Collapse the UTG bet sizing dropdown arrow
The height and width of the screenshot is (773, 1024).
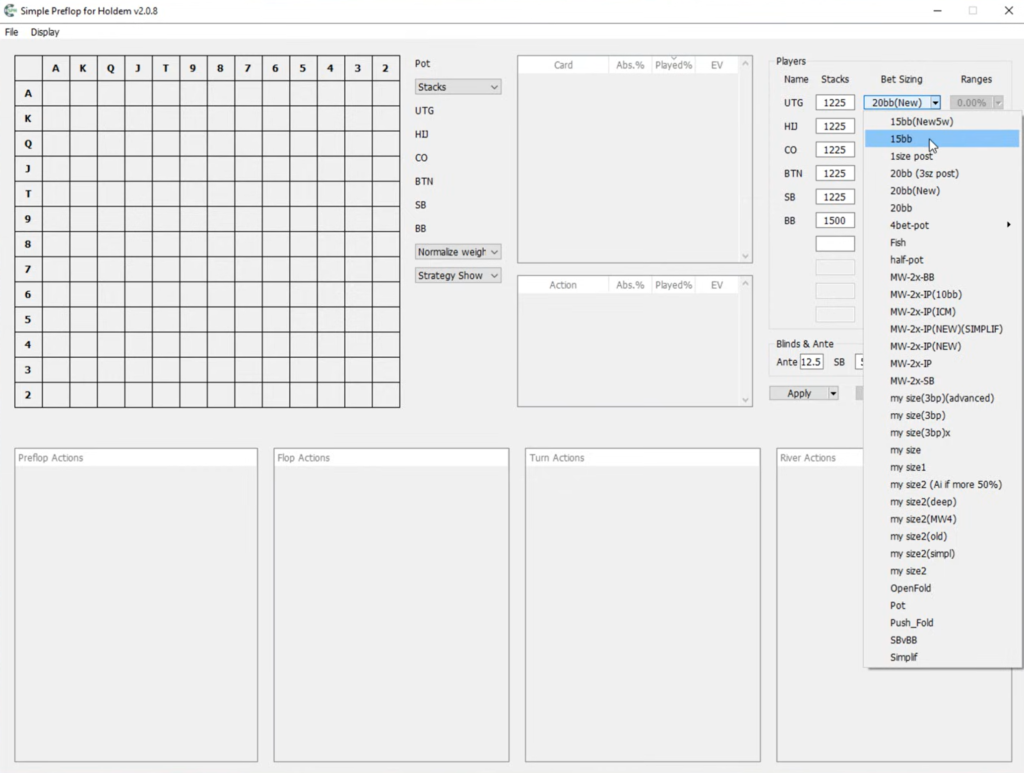coord(935,103)
